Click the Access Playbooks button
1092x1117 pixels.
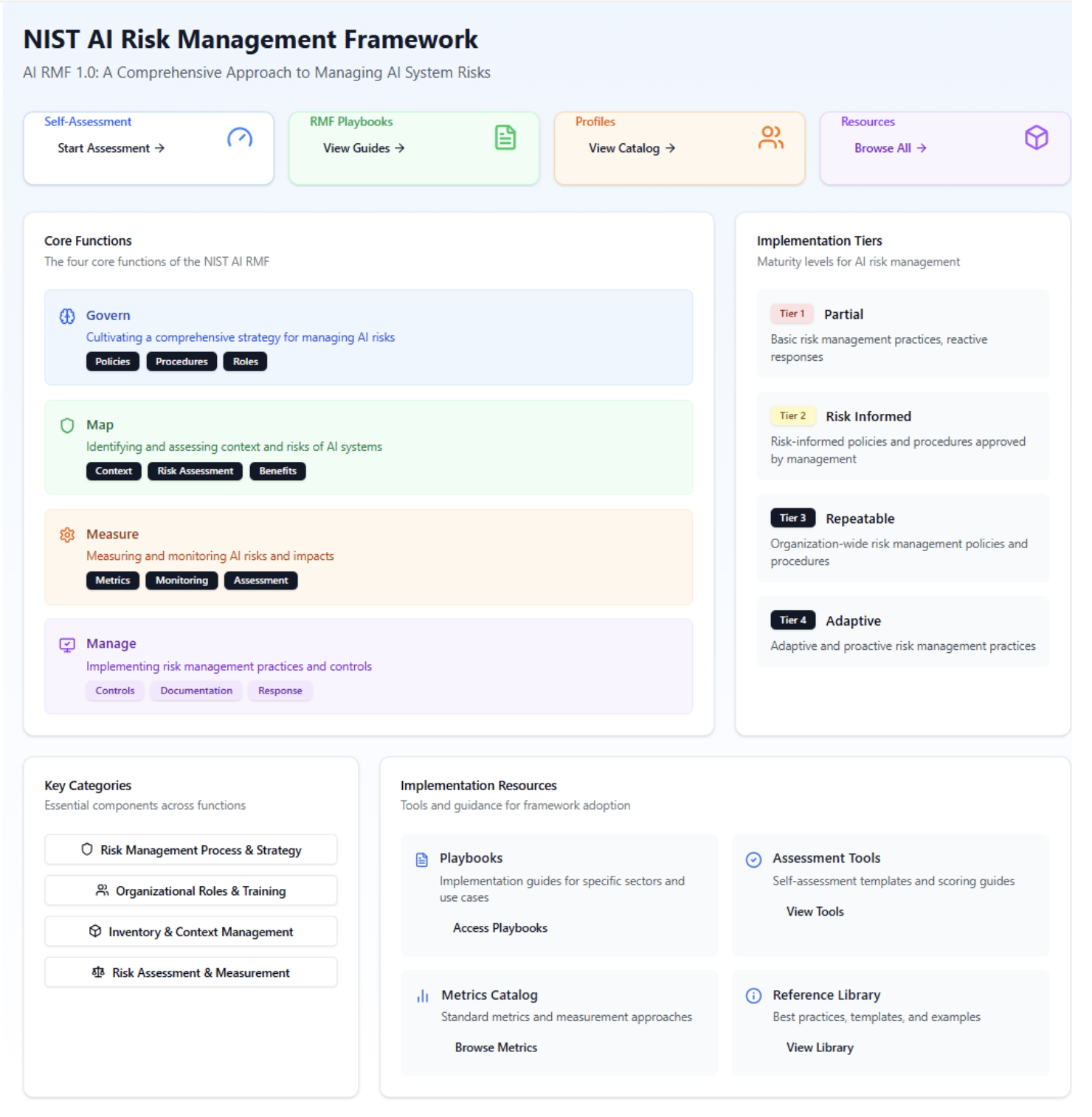500,928
